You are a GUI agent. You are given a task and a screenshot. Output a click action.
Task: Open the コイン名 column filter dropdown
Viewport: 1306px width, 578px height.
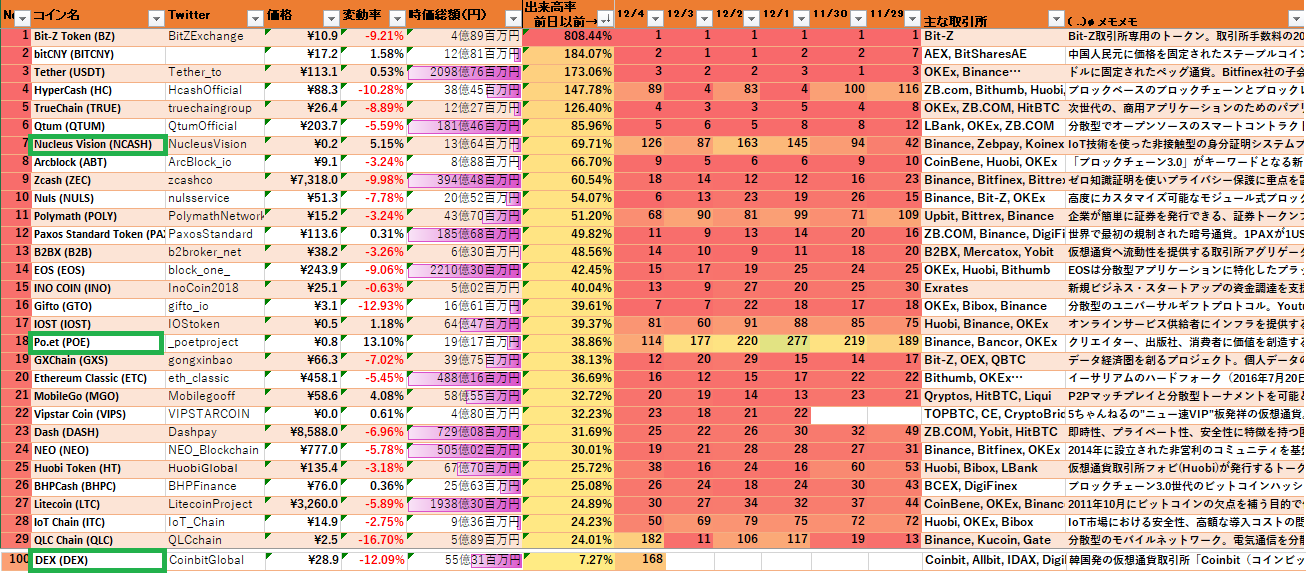click(x=155, y=18)
